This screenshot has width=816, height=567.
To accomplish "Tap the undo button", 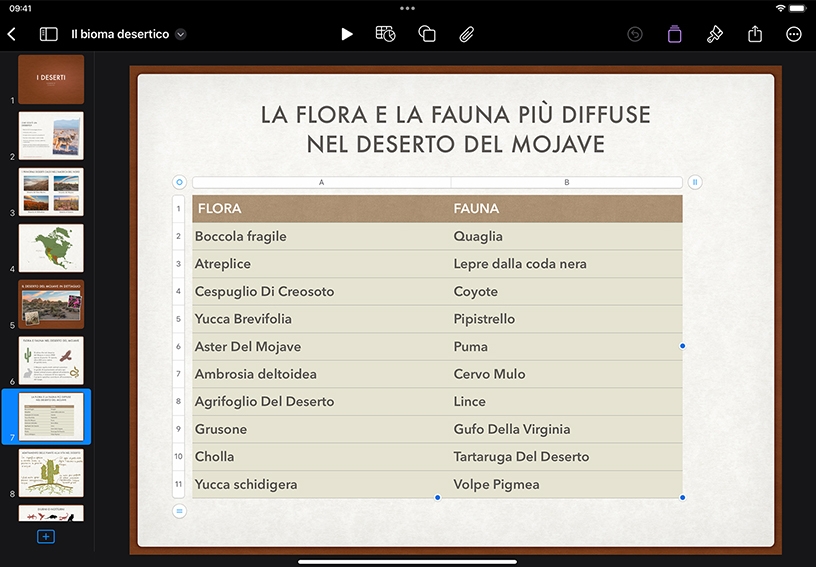I will (x=634, y=34).
